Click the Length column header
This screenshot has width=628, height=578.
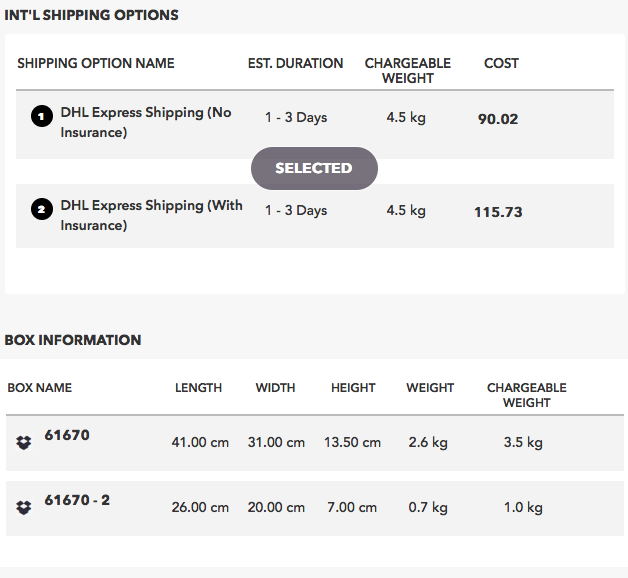coord(198,388)
